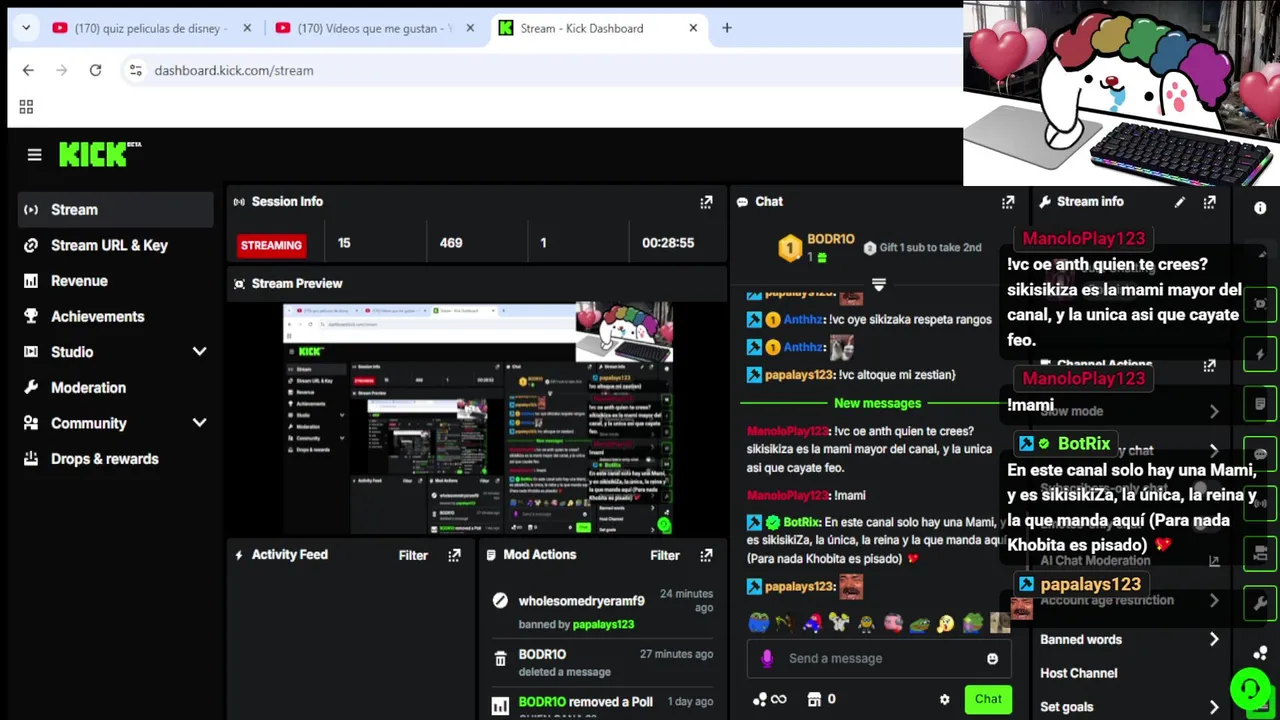Open chat settings gear icon
Screen dimensions: 1280x720
pyautogui.click(x=944, y=699)
